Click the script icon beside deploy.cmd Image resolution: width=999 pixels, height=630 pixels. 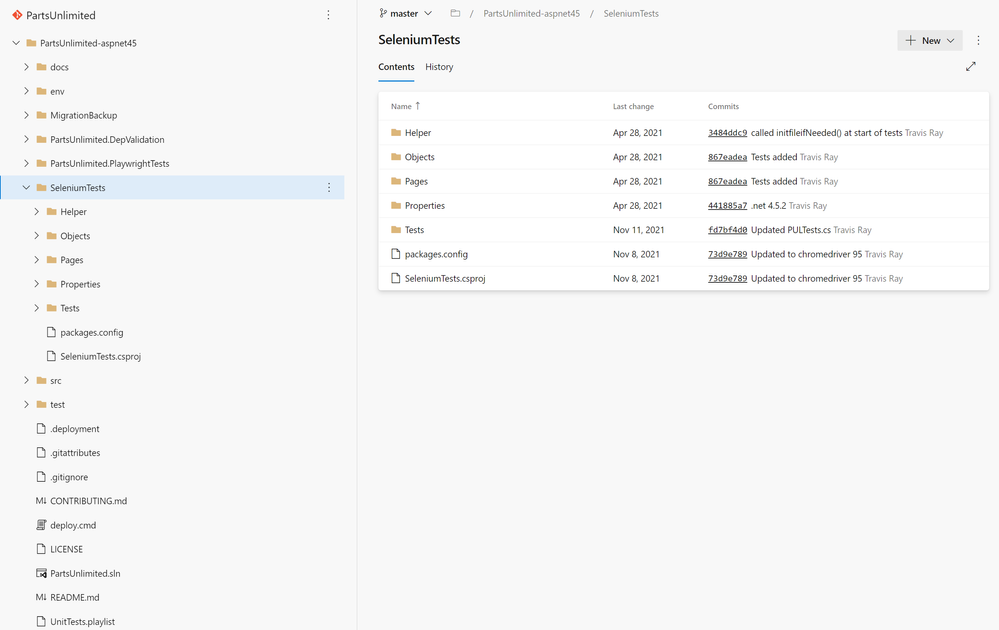coord(41,525)
